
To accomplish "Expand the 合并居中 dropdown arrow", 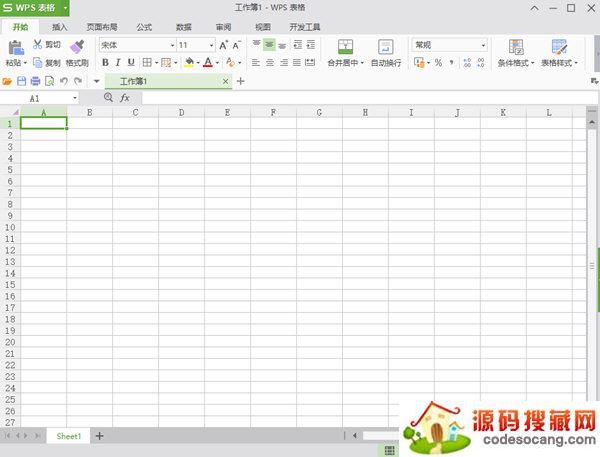I will (x=362, y=63).
